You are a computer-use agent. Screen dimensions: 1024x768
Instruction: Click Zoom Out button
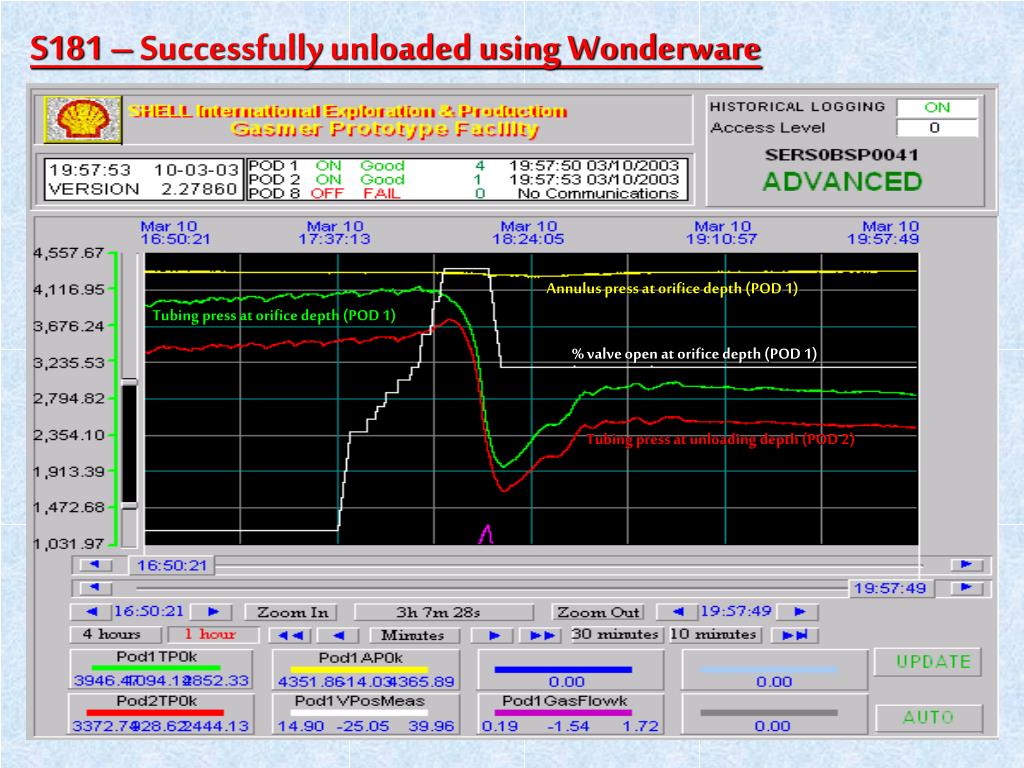(598, 613)
